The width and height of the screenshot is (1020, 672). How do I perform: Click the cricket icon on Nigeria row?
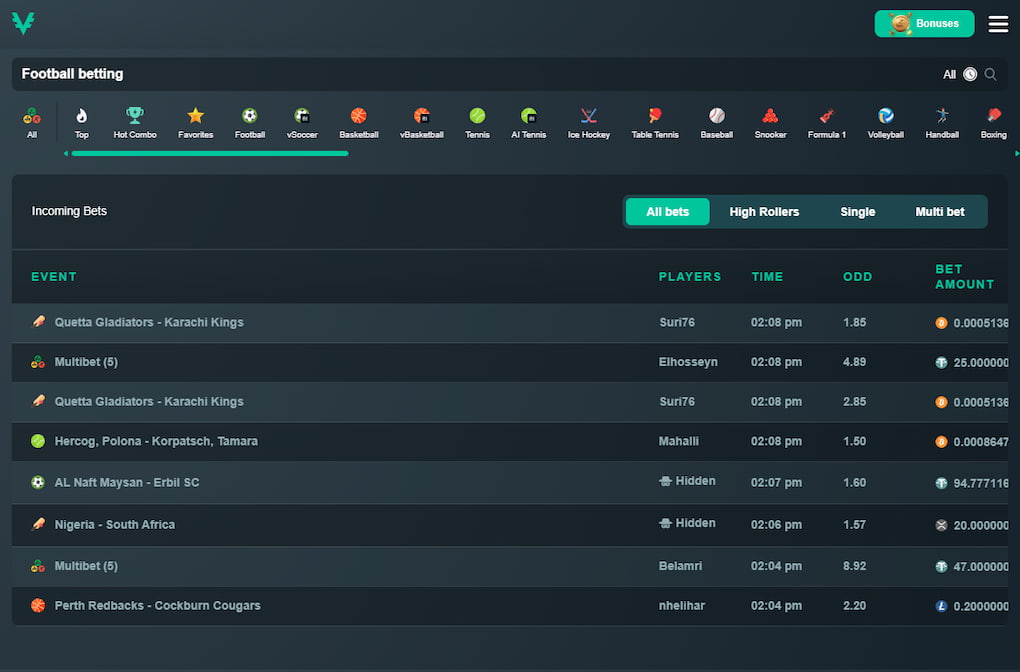tap(38, 524)
